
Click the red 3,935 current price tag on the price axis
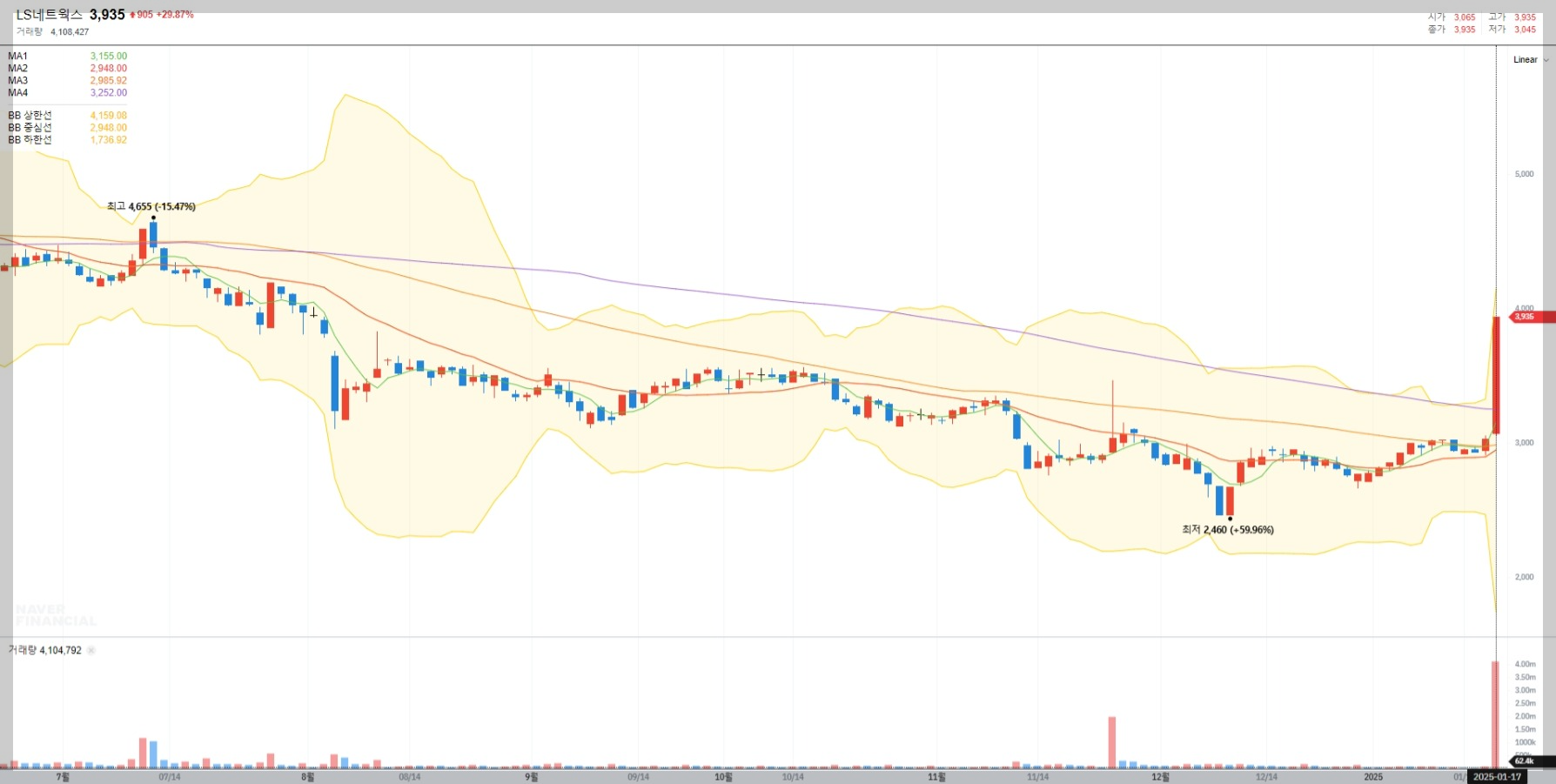pos(1532,317)
